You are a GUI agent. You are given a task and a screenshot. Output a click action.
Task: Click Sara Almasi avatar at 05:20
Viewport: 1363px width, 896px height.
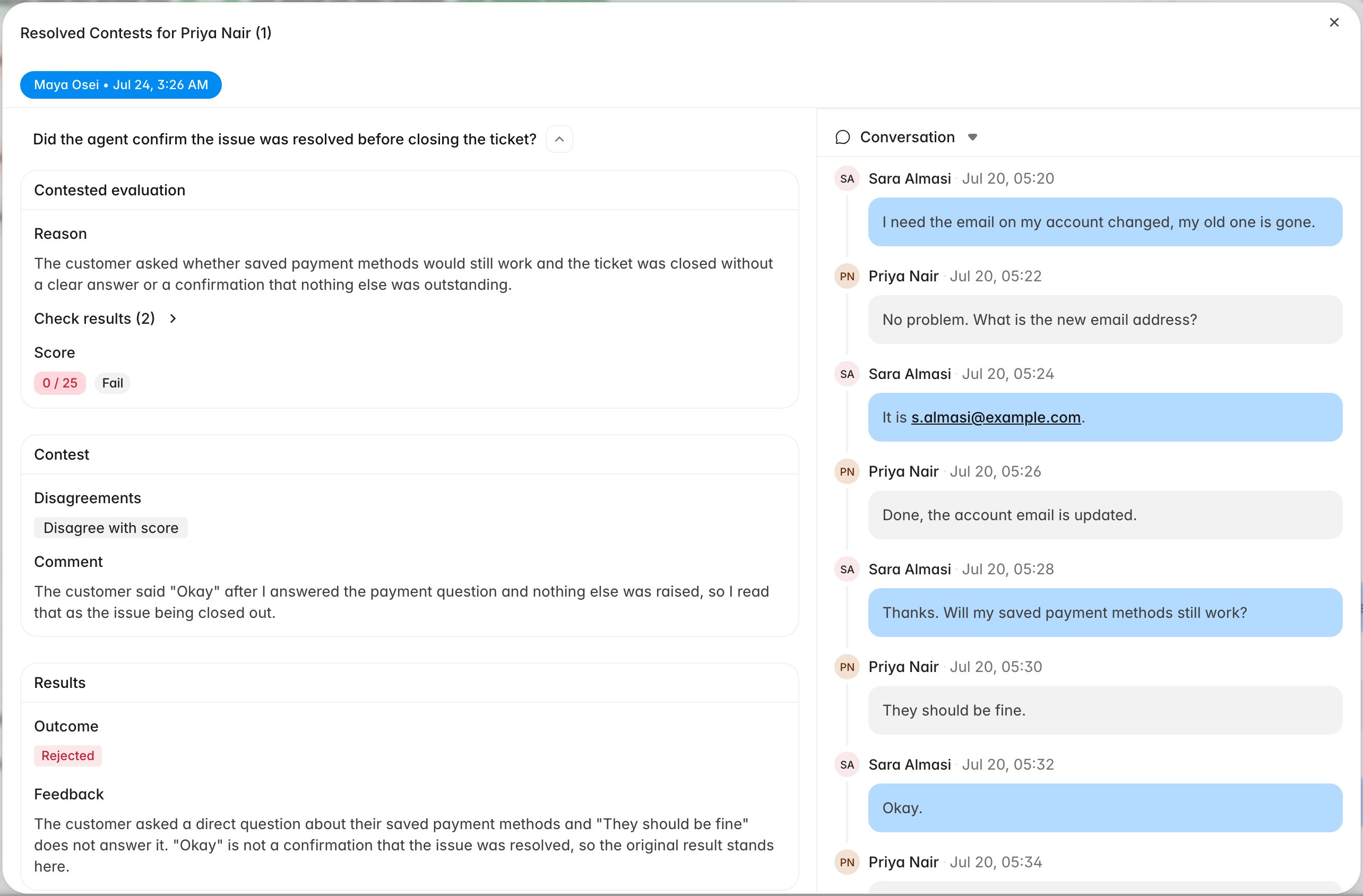[847, 179]
